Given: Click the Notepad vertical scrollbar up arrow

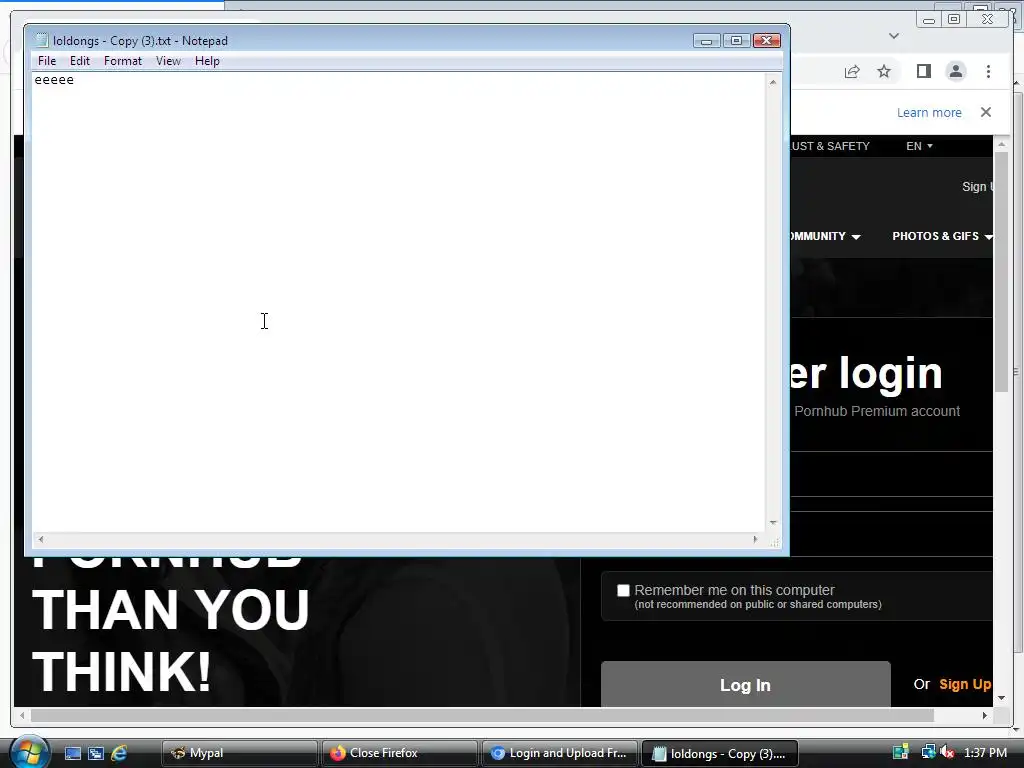Looking at the screenshot, I should (x=773, y=82).
